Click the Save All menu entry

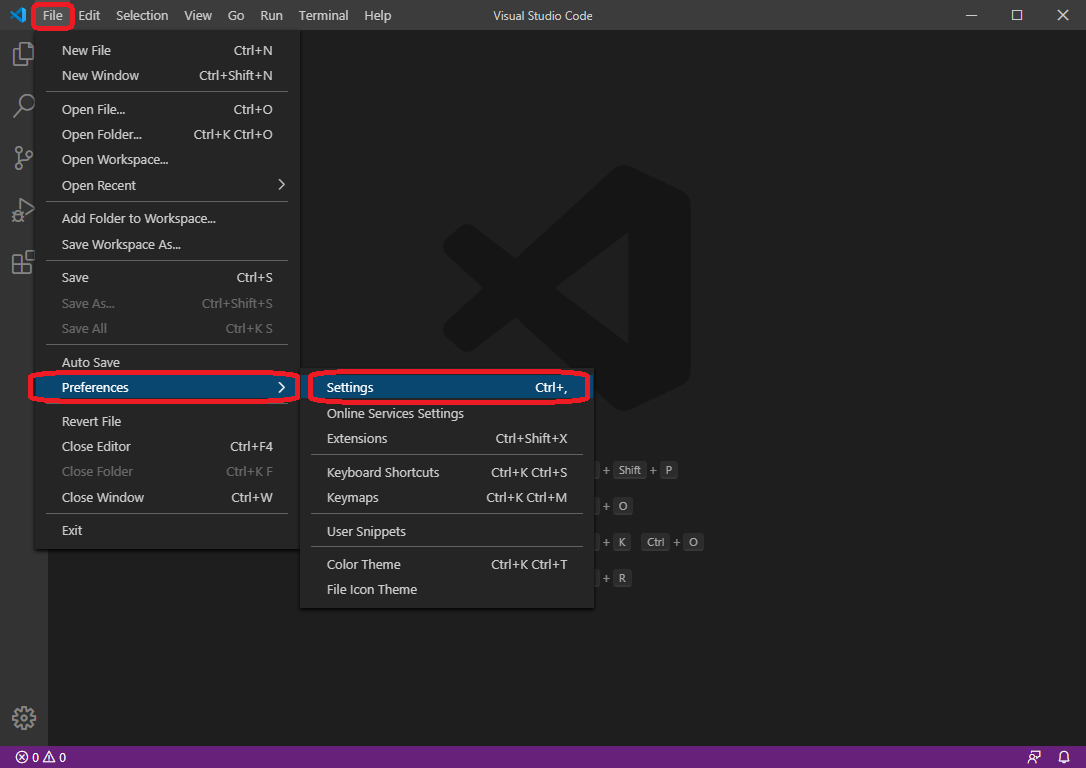[x=167, y=328]
